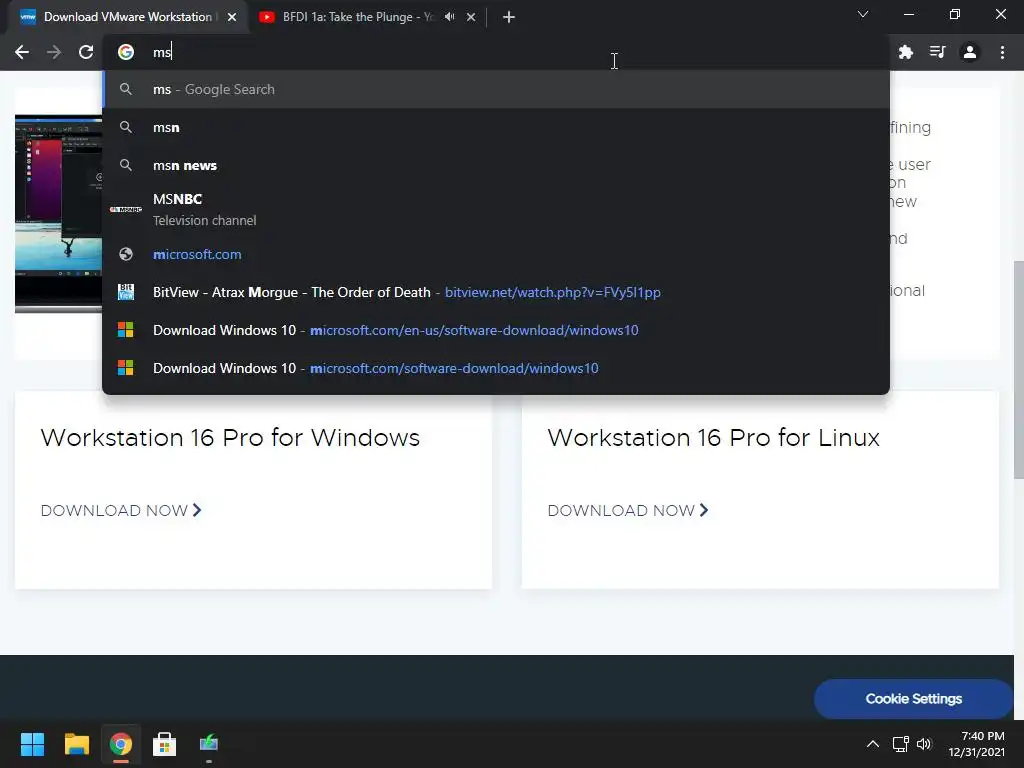Open a new tab with plus button

click(509, 17)
